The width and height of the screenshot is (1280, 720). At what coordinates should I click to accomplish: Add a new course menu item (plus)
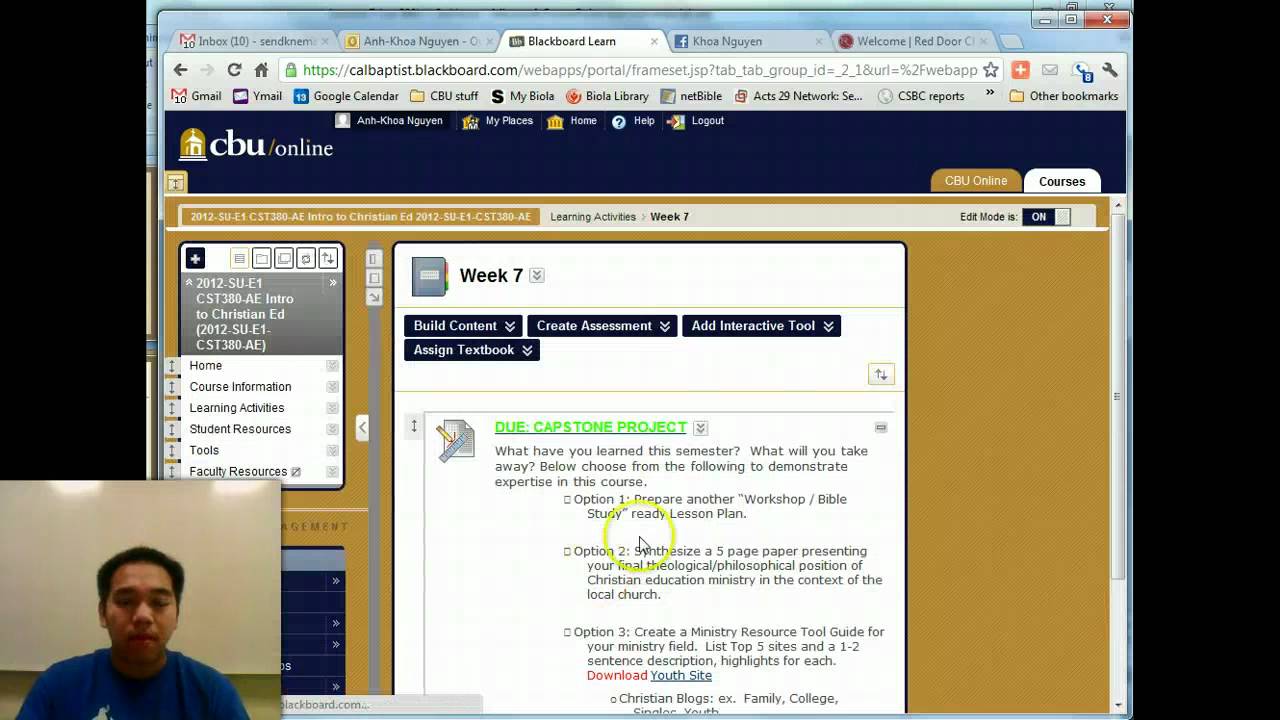[x=195, y=258]
